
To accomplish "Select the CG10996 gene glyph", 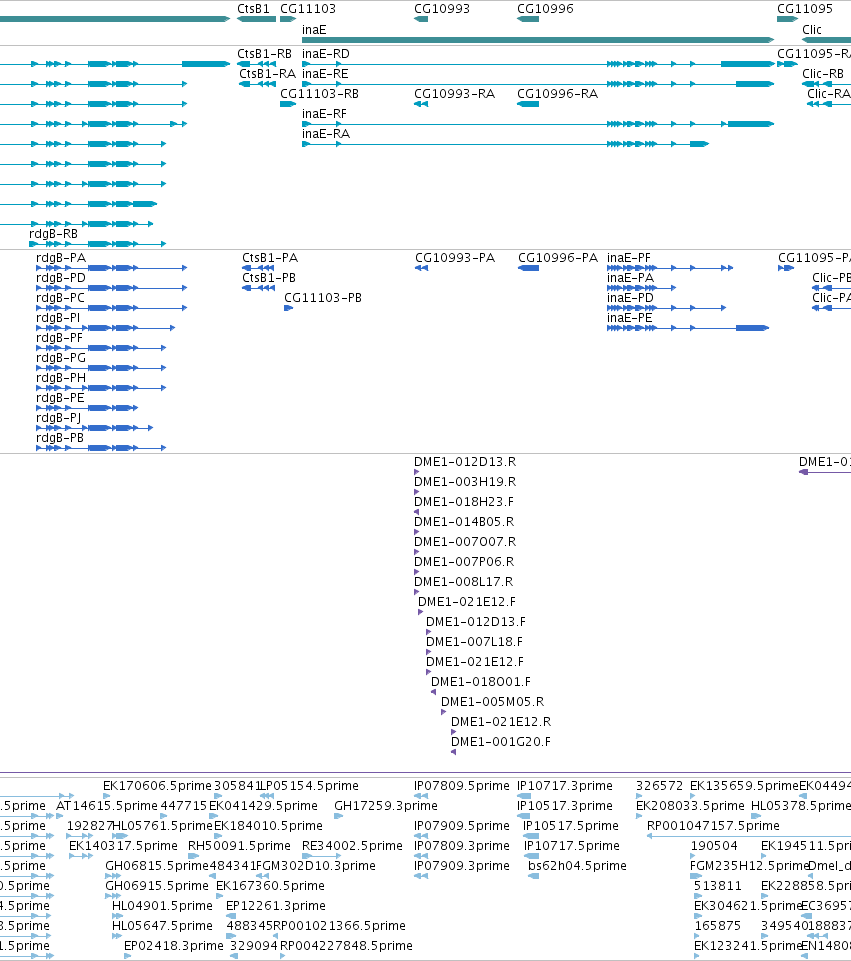I will [528, 19].
